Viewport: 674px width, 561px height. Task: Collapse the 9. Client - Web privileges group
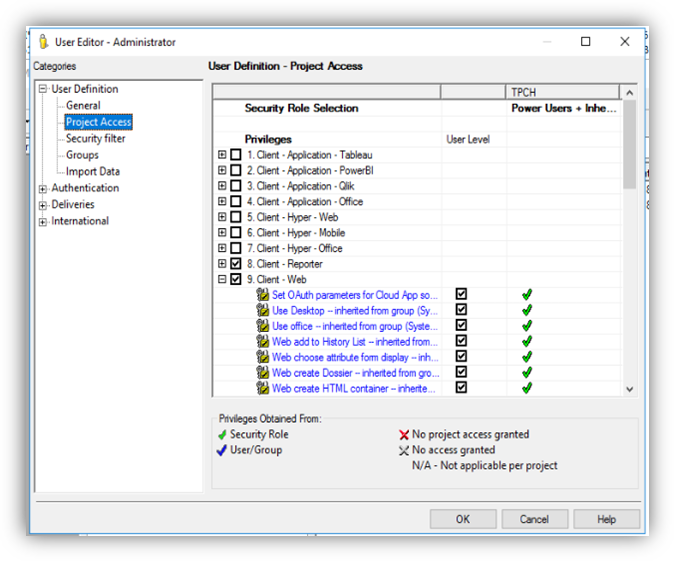pyautogui.click(x=222, y=280)
